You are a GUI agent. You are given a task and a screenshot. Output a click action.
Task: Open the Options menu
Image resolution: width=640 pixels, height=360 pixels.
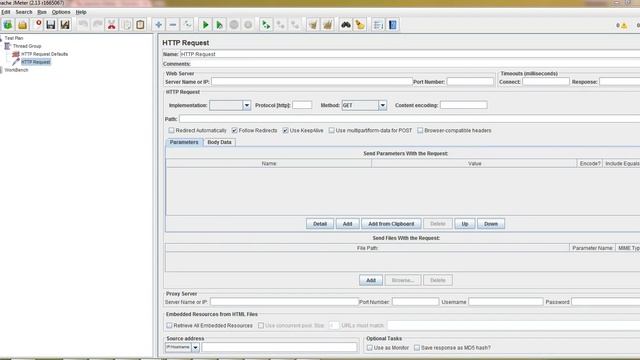pyautogui.click(x=61, y=12)
